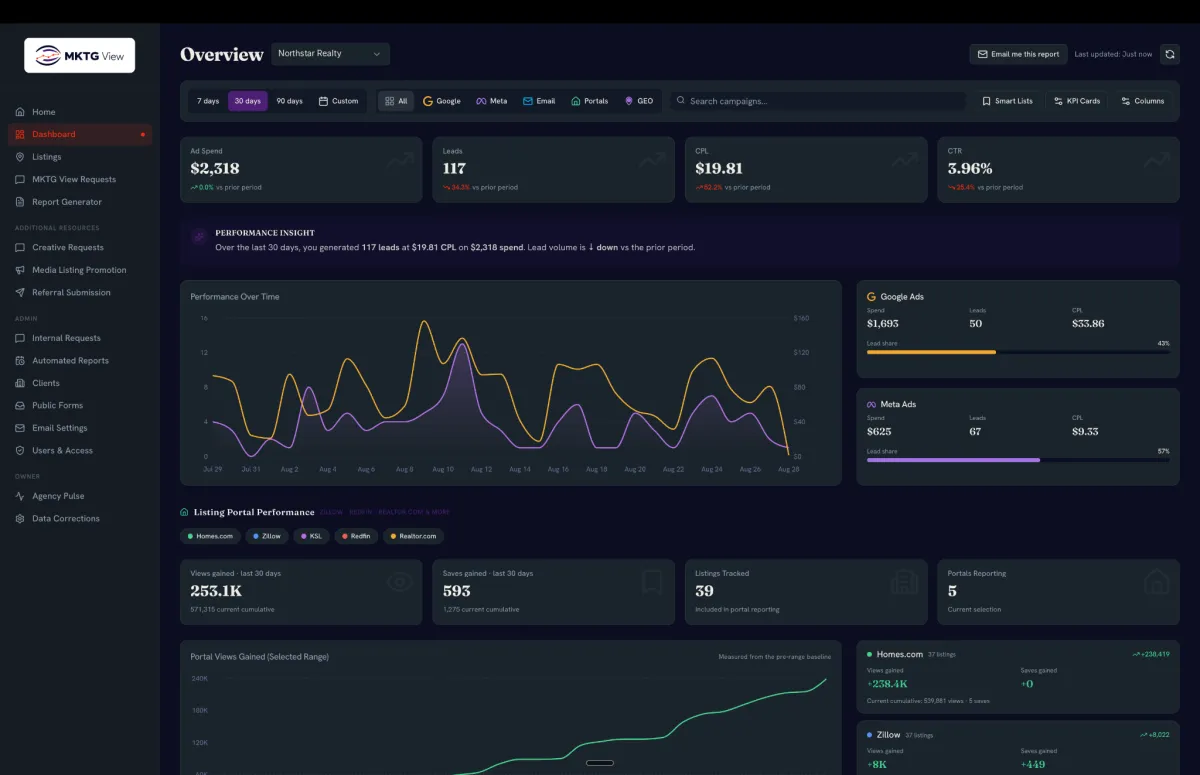This screenshot has height=775, width=1200.
Task: Filter channels by Portals
Action: tap(589, 101)
